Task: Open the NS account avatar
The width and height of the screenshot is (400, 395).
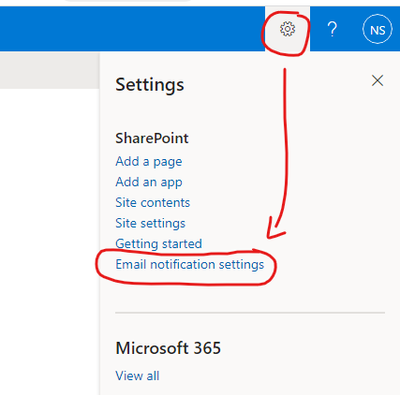Action: pos(377,29)
